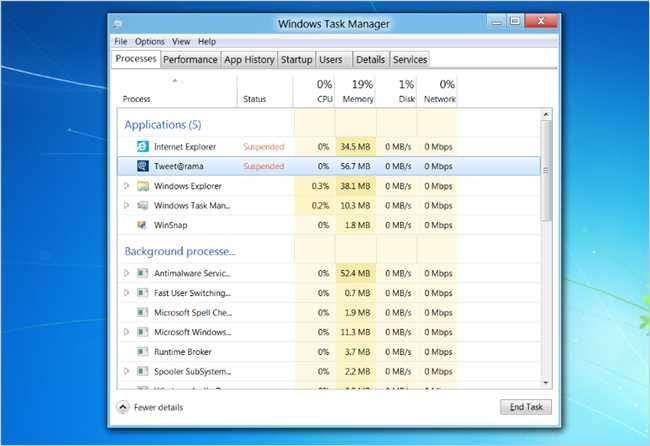
Task: Click the Antimalware Service process icon
Action: (142, 273)
